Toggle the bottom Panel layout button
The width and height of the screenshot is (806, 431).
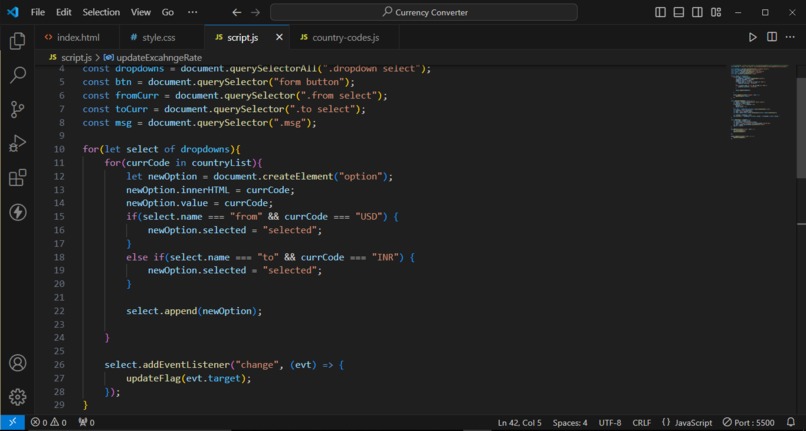pyautogui.click(x=679, y=12)
